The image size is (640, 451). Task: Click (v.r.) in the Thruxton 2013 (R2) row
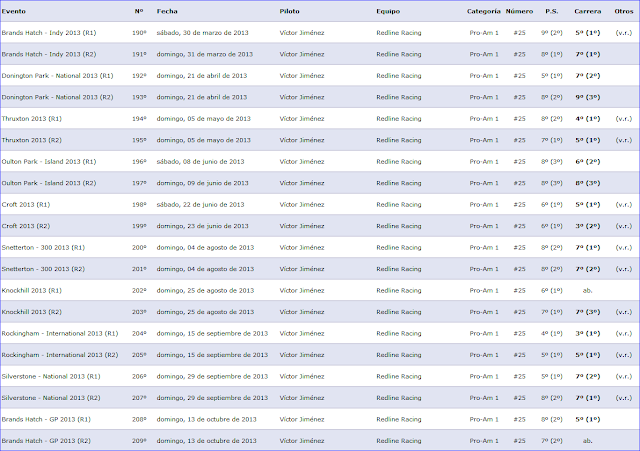pyautogui.click(x=624, y=140)
